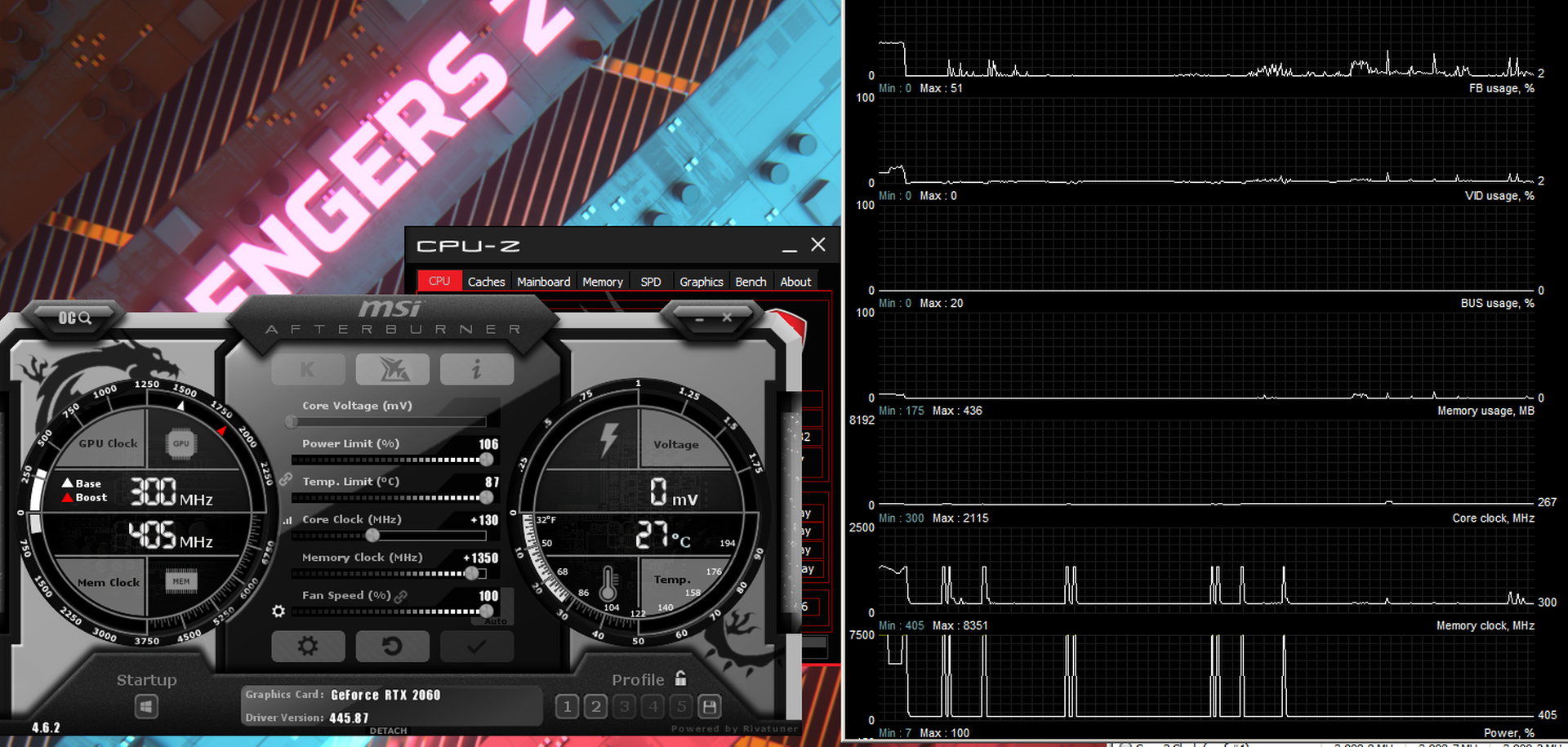Open About tab in CPU-Z
Image resolution: width=1568 pixels, height=747 pixels.
click(795, 282)
